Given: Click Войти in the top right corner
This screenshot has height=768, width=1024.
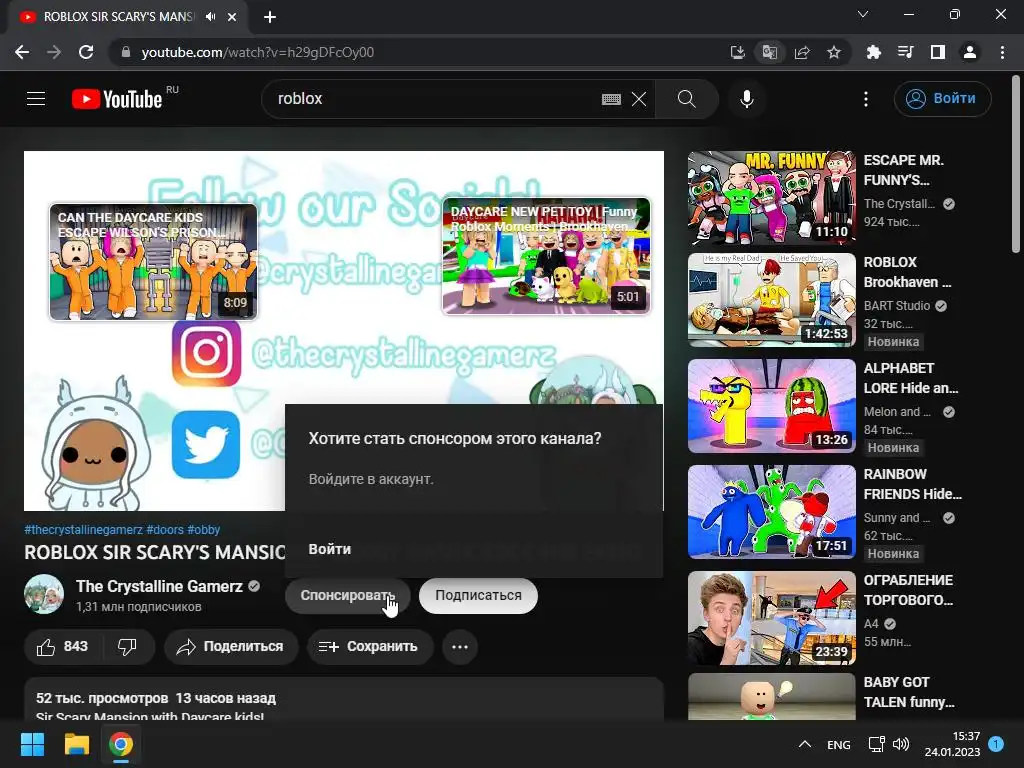Looking at the screenshot, I should (x=942, y=99).
